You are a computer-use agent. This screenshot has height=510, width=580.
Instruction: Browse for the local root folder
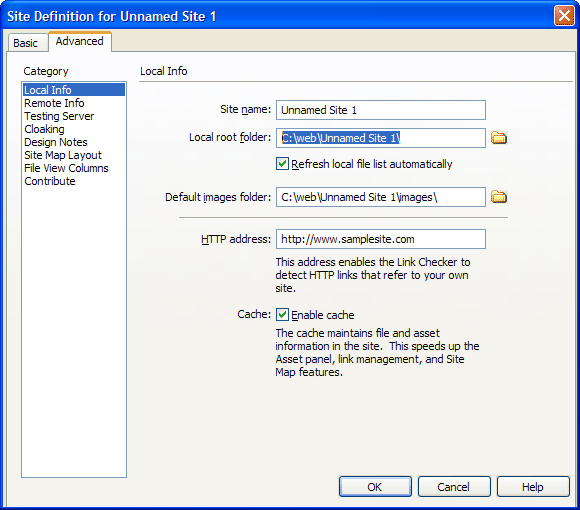499,138
